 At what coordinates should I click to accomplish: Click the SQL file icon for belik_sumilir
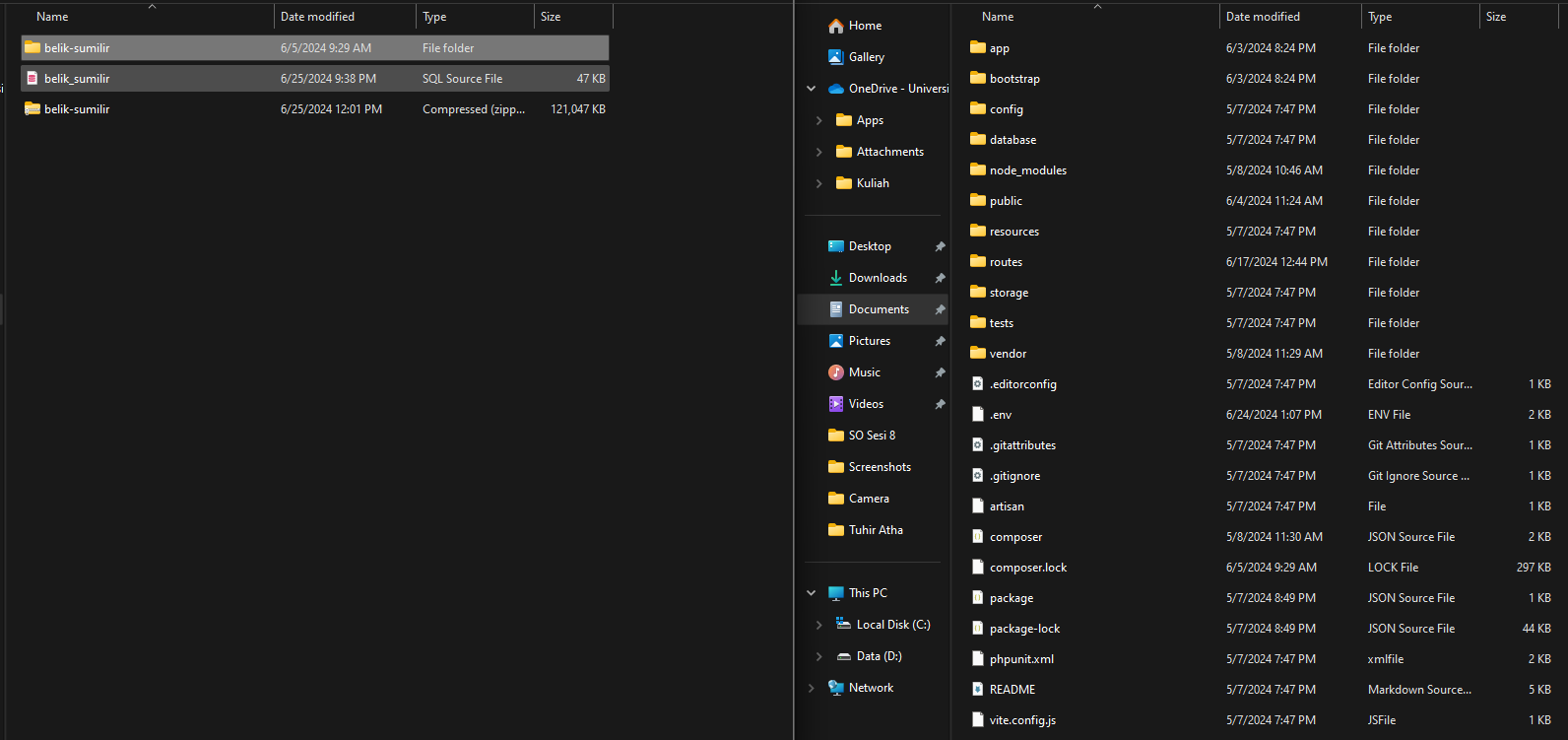[33, 79]
